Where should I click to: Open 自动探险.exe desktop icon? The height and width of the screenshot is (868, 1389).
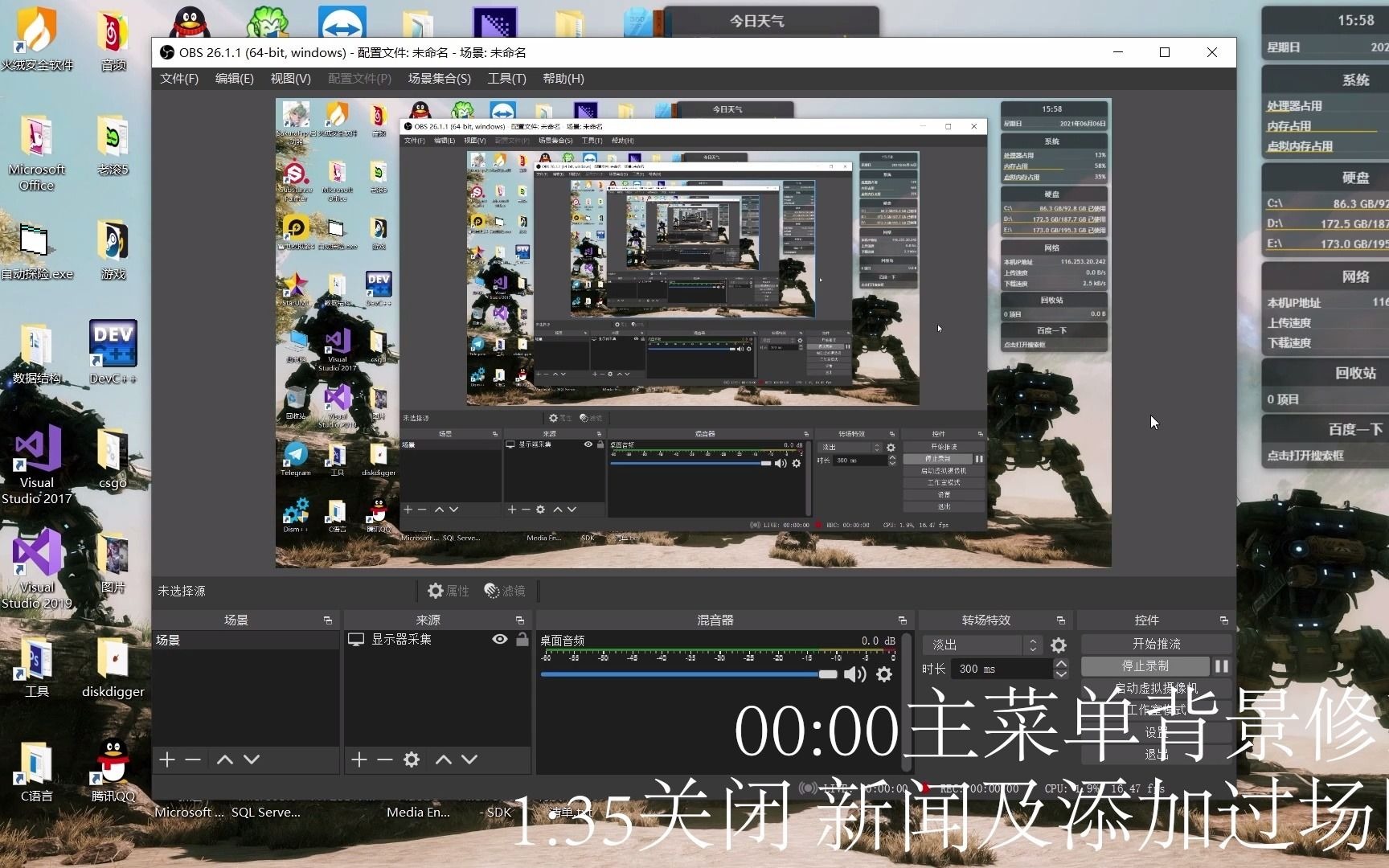(x=36, y=251)
